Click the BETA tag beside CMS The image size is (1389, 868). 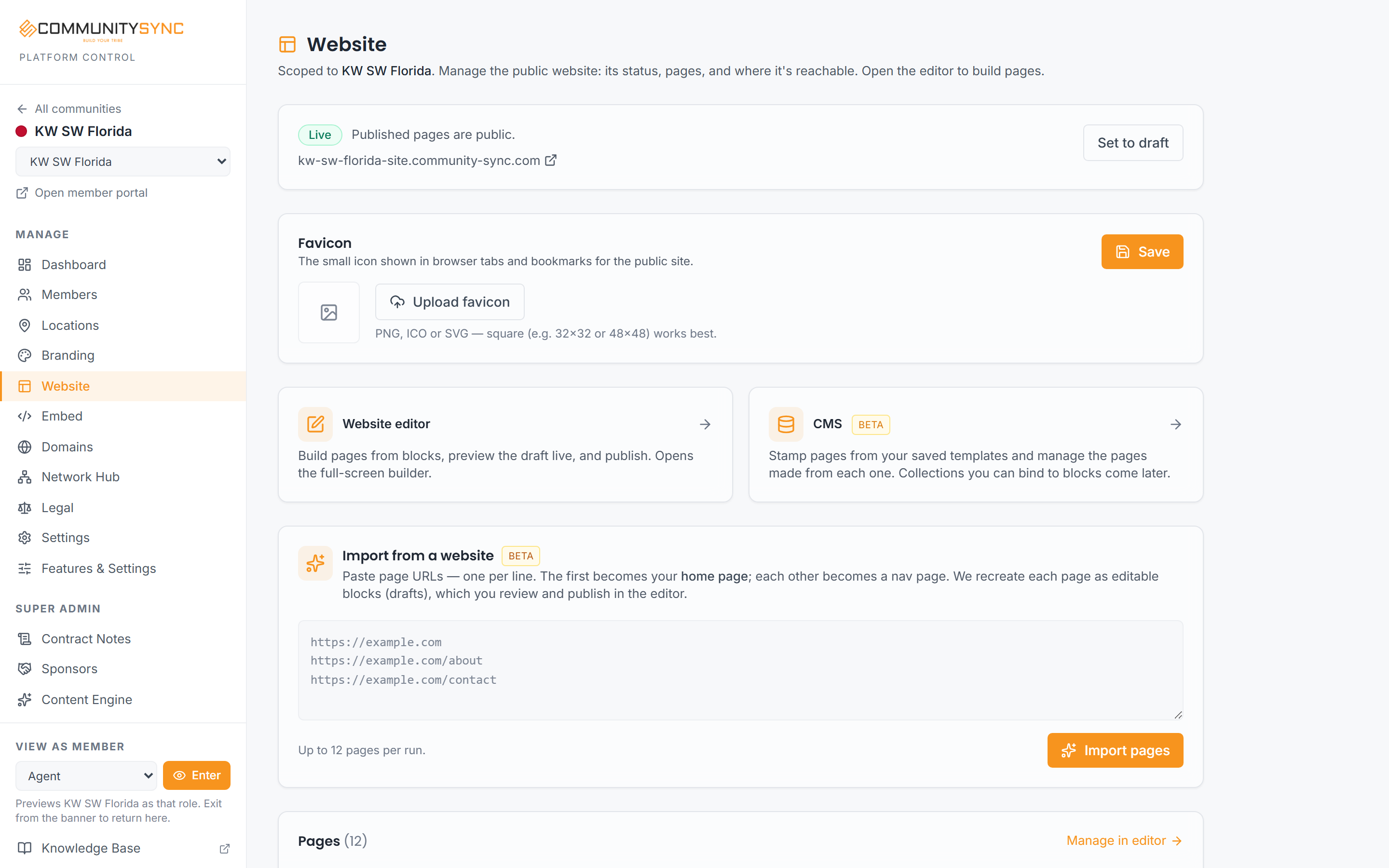(x=871, y=425)
